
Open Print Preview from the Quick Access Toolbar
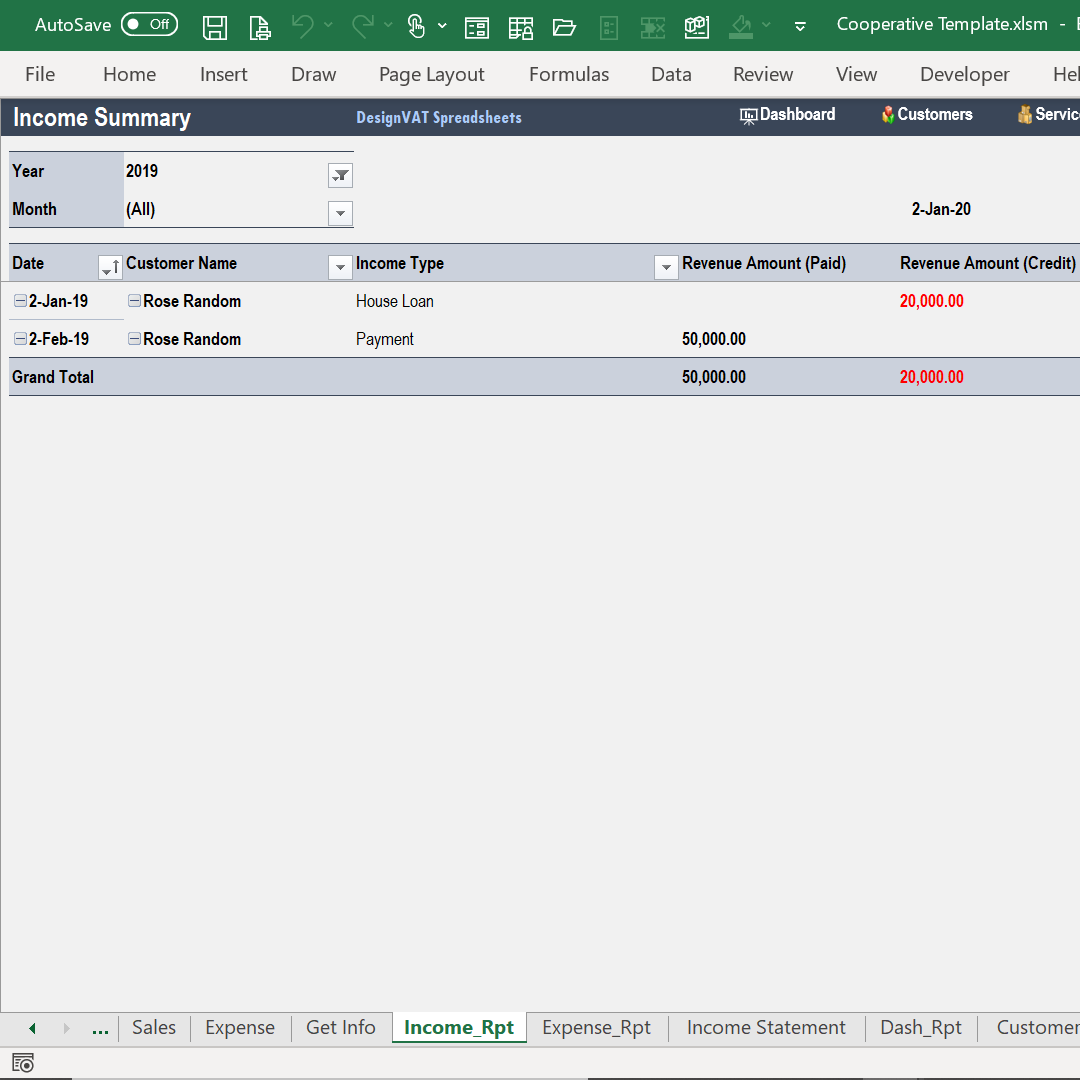click(259, 26)
